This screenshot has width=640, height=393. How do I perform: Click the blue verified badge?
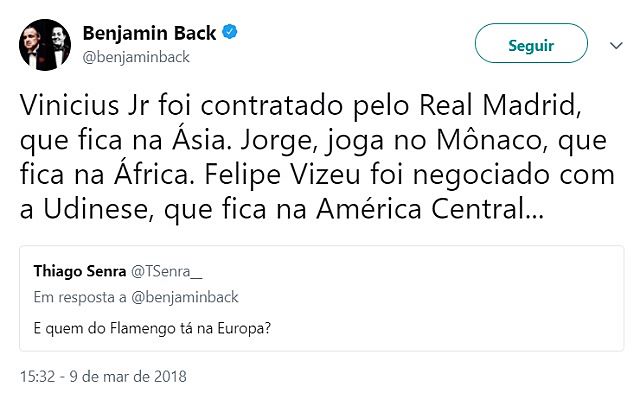(x=230, y=32)
